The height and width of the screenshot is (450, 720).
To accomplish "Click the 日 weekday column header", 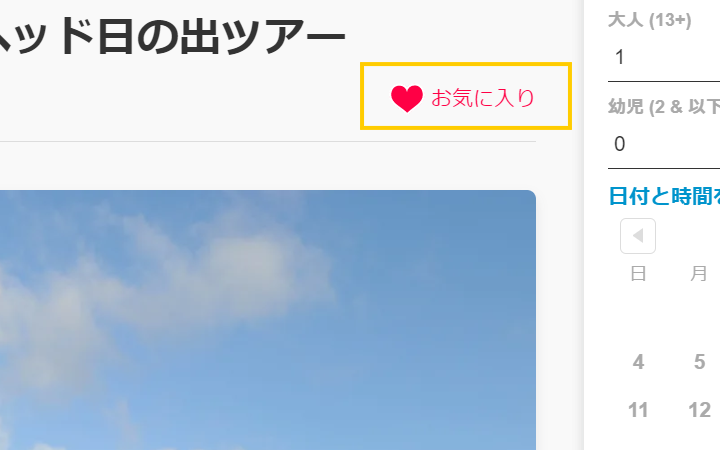I will [638, 274].
